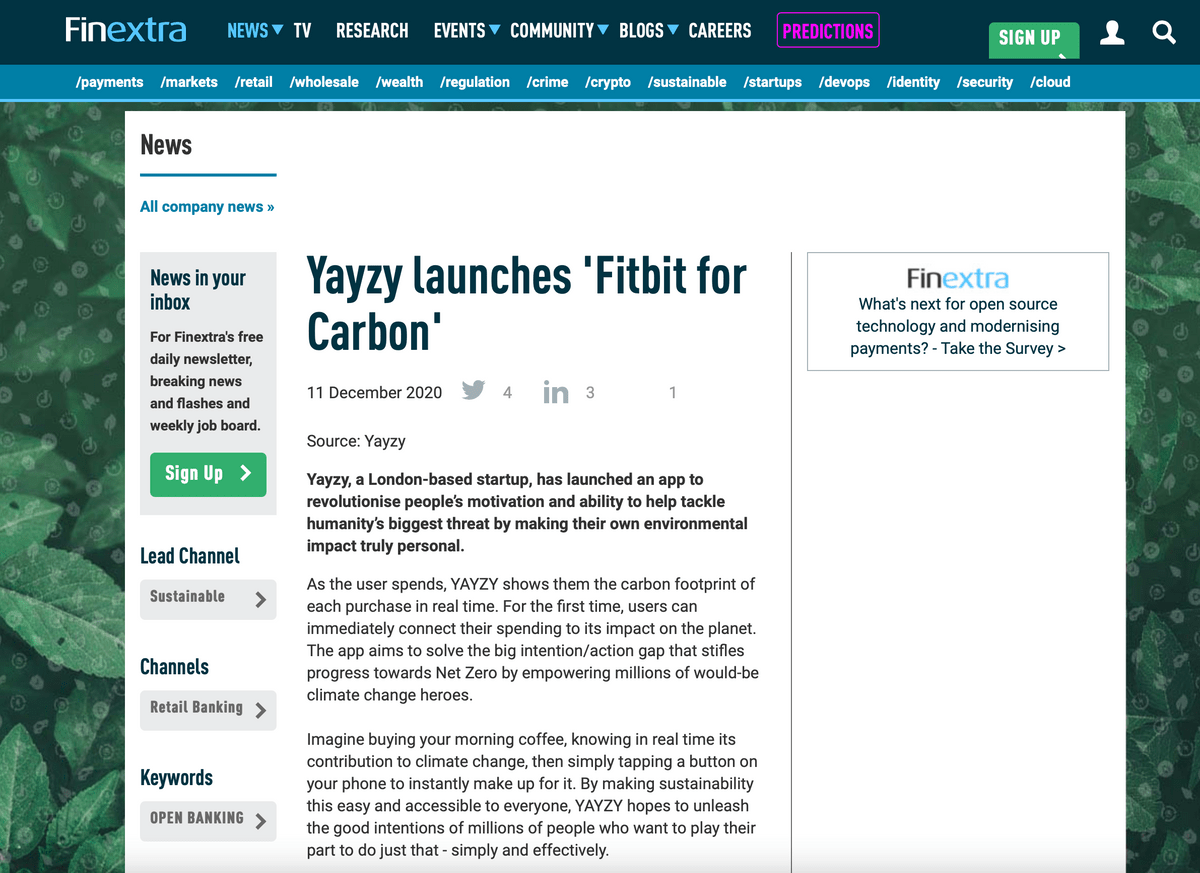Screen dimensions: 1200x873
Task: Click the Finextra logo in header
Action: [x=126, y=30]
